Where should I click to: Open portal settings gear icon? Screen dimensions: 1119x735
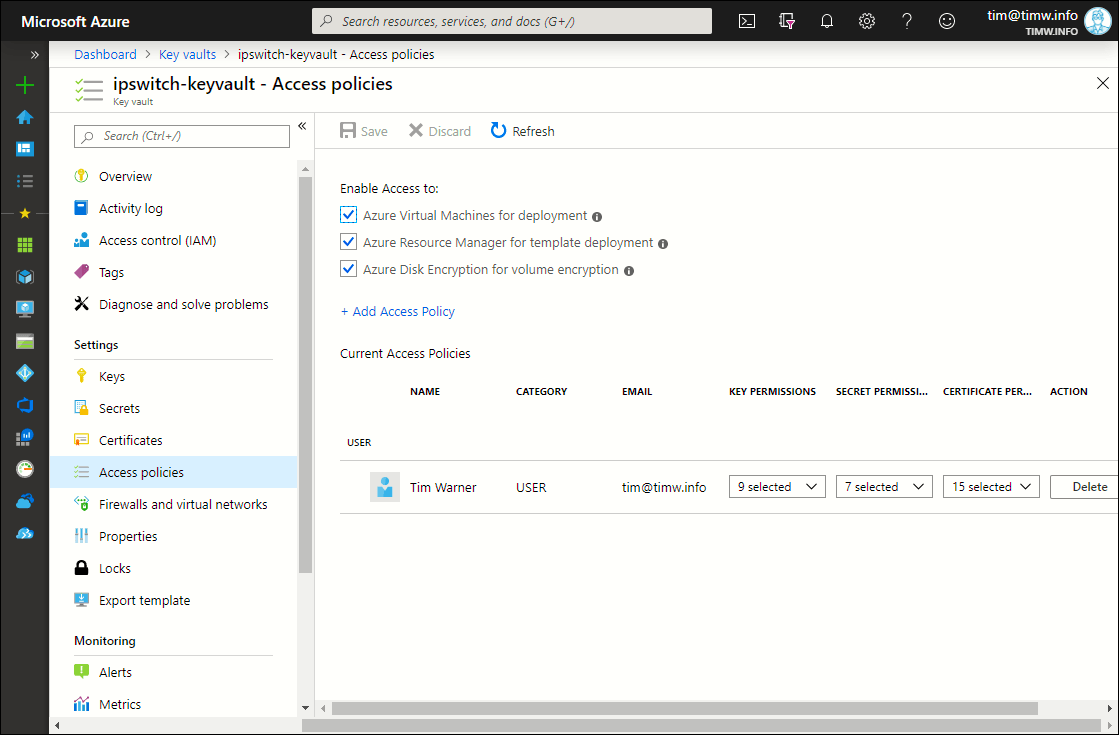point(867,21)
